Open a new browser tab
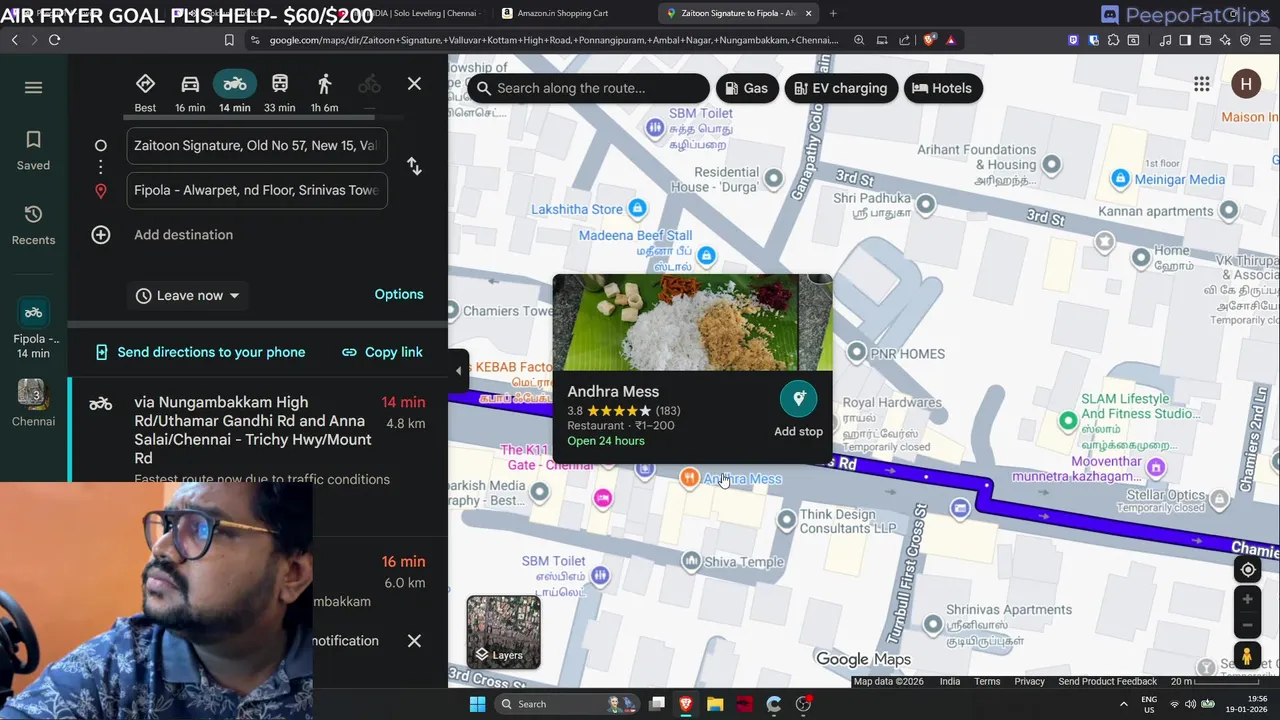This screenshot has width=1280, height=720. [833, 13]
